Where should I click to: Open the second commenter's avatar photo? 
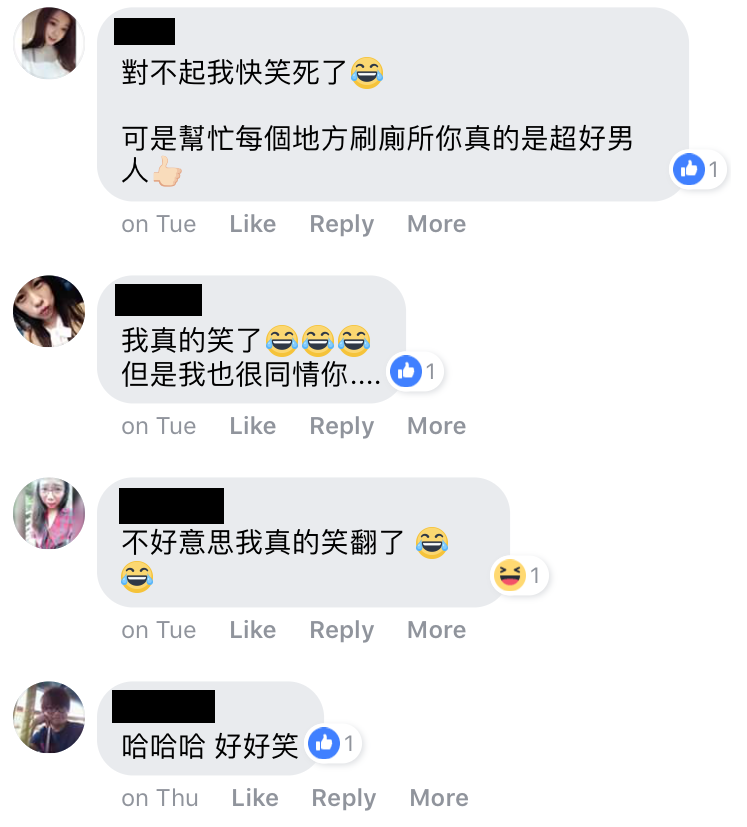pyautogui.click(x=49, y=311)
